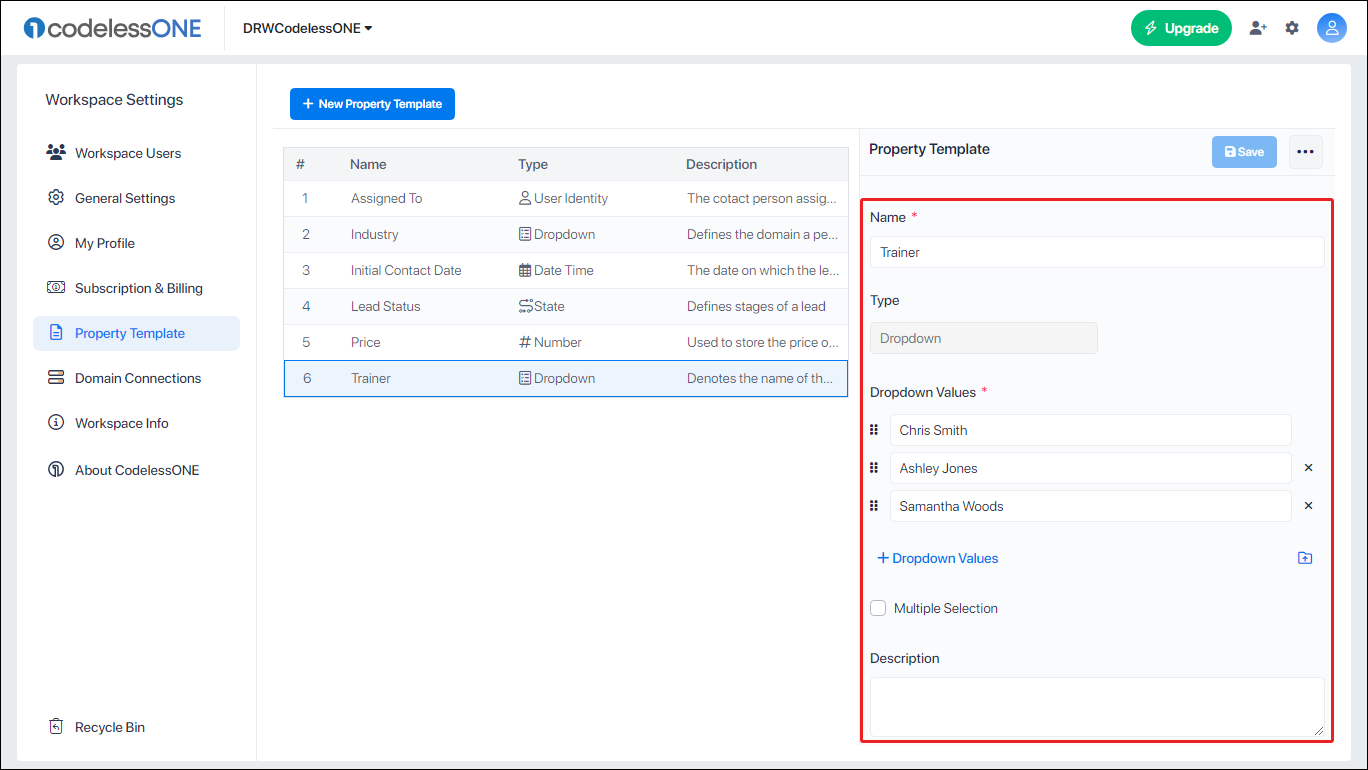Open the user profile avatar
The width and height of the screenshot is (1368, 770).
[x=1331, y=28]
